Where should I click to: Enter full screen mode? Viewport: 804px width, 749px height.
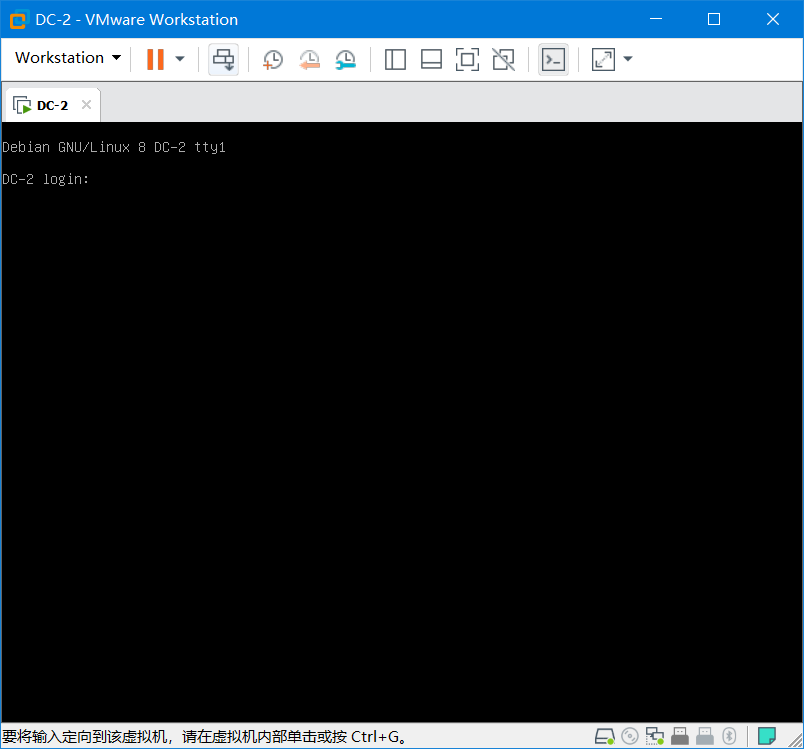click(467, 59)
